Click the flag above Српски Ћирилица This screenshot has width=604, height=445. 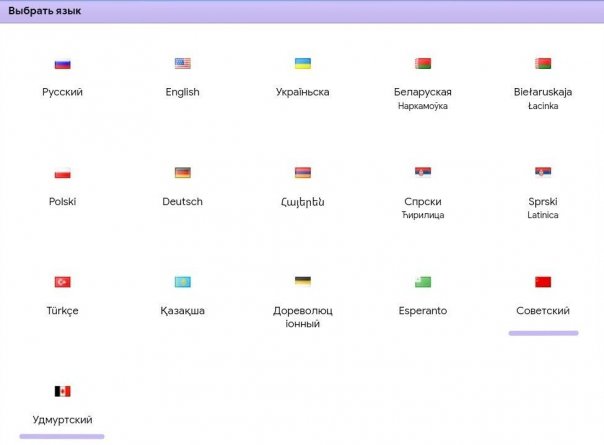pyautogui.click(x=423, y=172)
